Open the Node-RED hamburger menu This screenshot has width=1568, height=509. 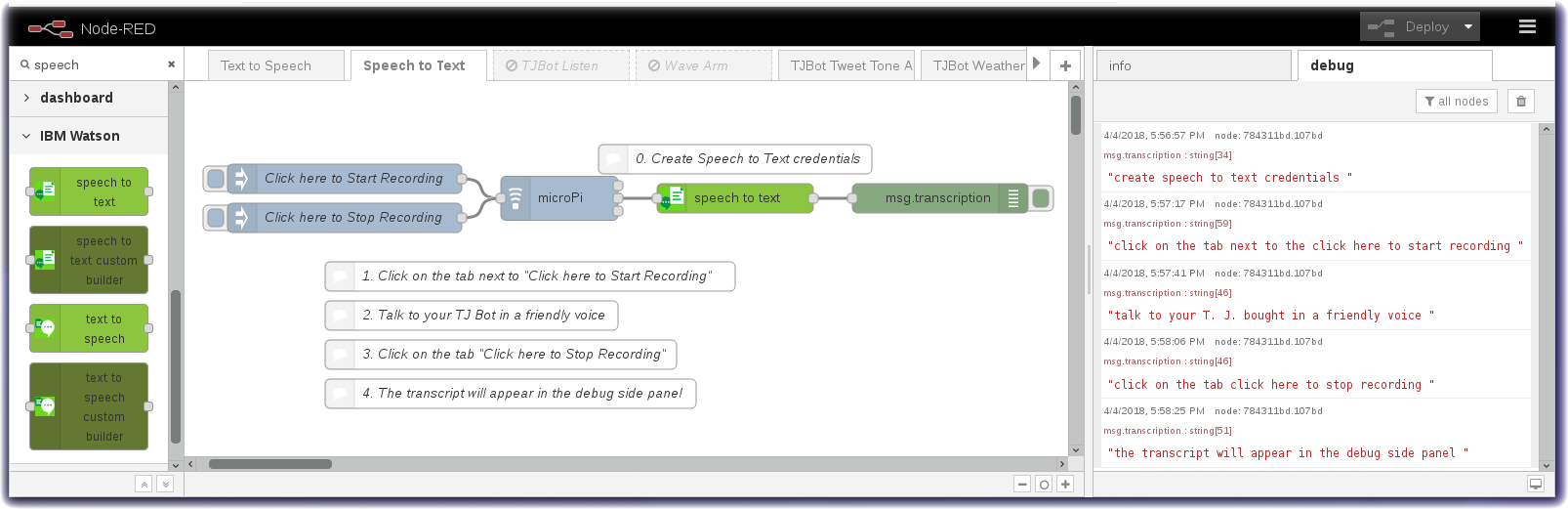tap(1527, 26)
